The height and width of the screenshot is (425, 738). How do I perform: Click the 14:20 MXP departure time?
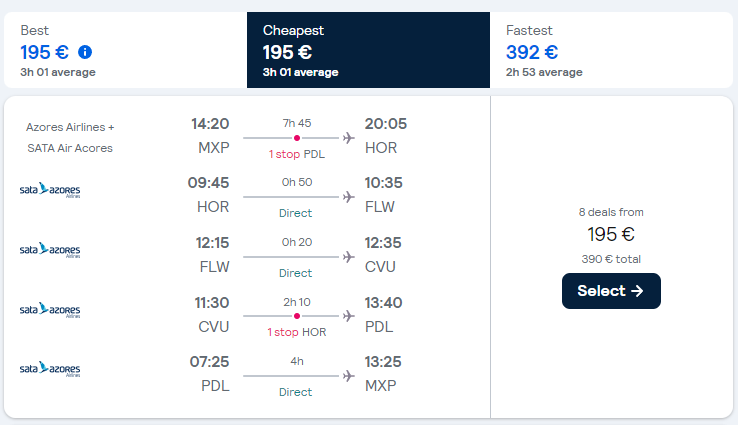[x=210, y=124]
